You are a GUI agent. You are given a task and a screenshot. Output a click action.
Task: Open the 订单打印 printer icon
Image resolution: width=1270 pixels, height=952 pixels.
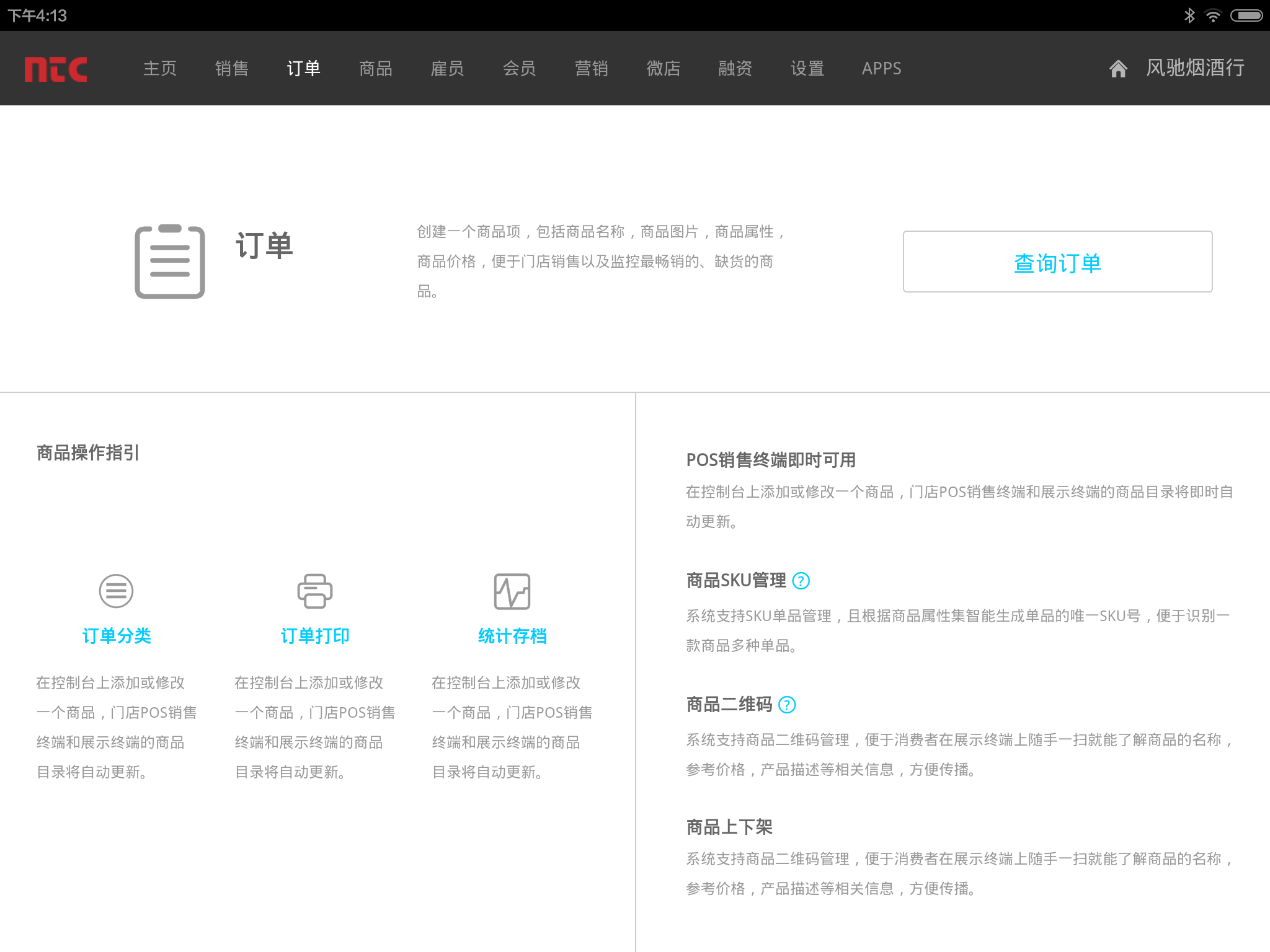[314, 591]
